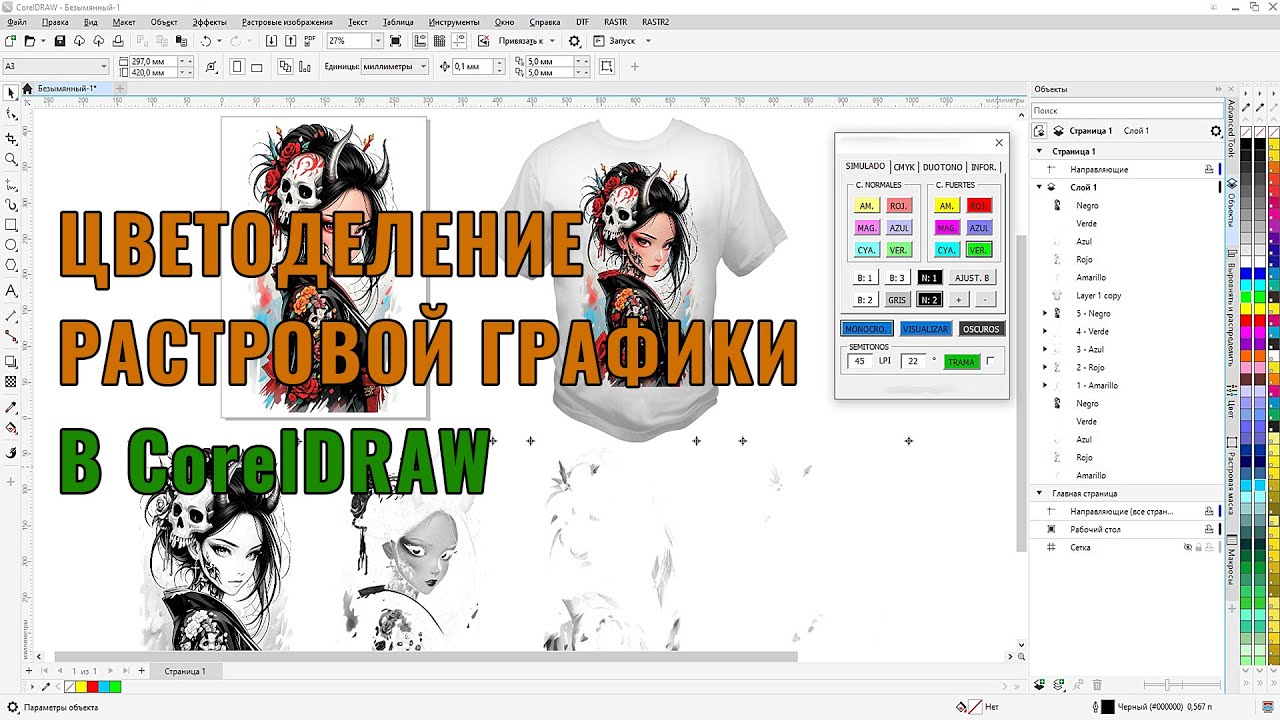Open the Растровые изображения menu

point(287,22)
